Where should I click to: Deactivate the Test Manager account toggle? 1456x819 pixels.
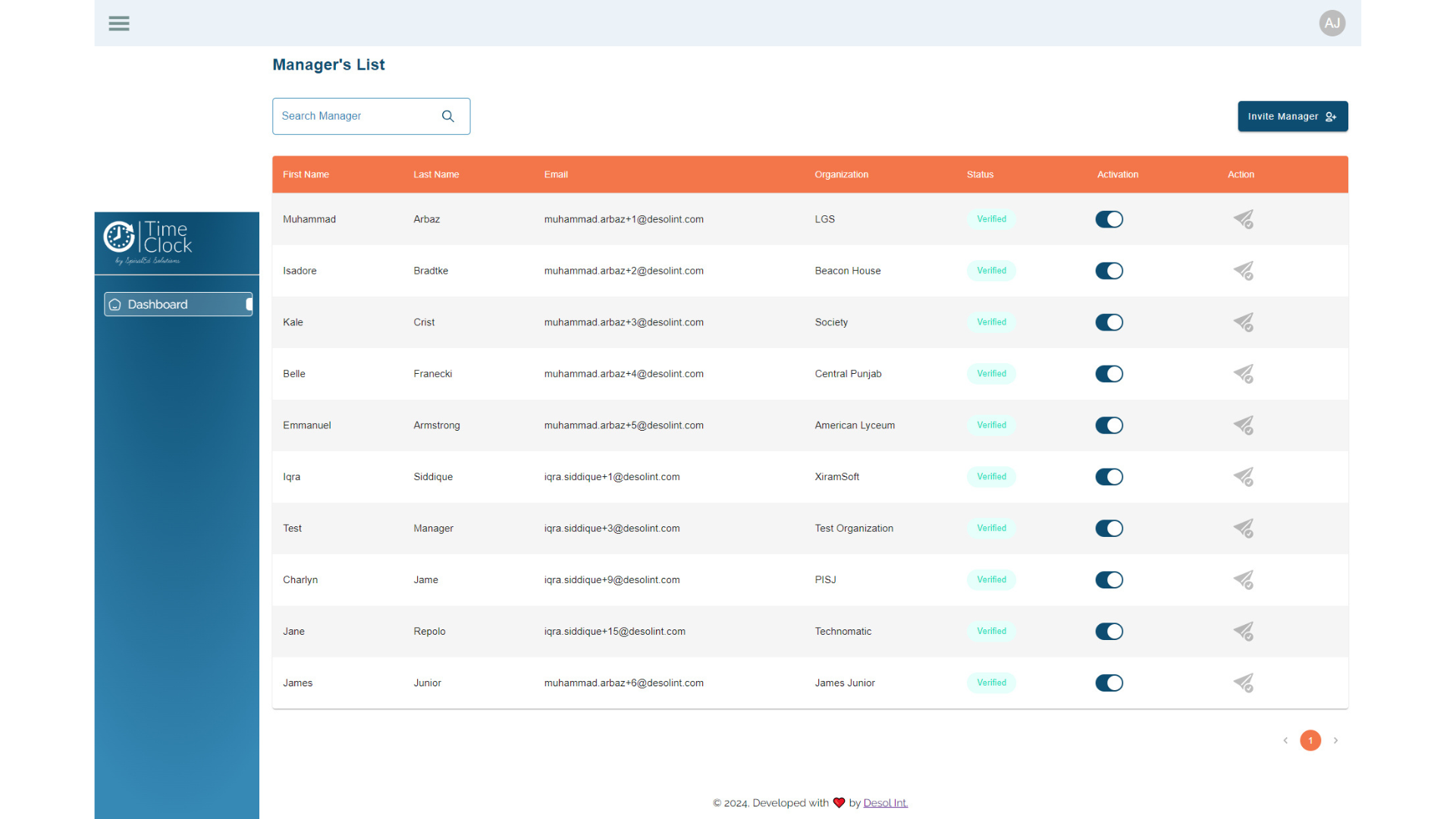pos(1109,529)
